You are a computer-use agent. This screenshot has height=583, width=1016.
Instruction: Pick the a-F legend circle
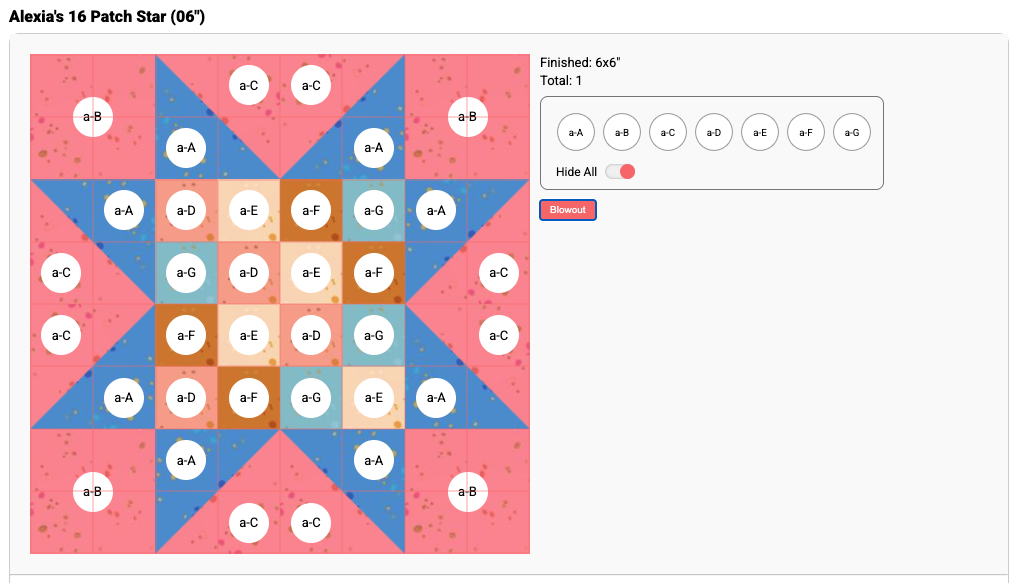pos(806,132)
